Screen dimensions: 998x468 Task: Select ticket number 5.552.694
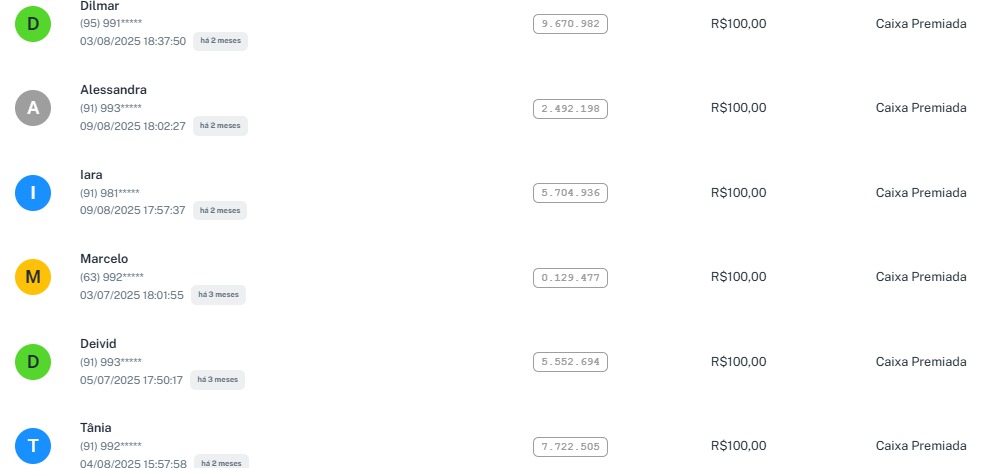click(570, 361)
